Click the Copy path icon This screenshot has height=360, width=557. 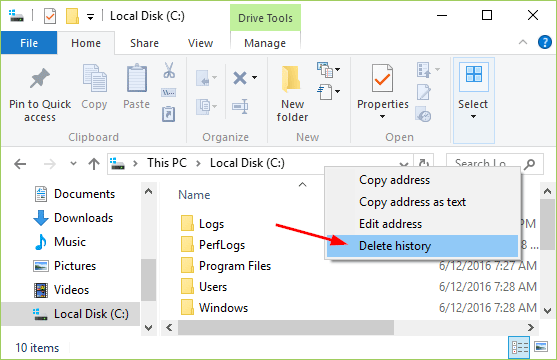click(168, 93)
